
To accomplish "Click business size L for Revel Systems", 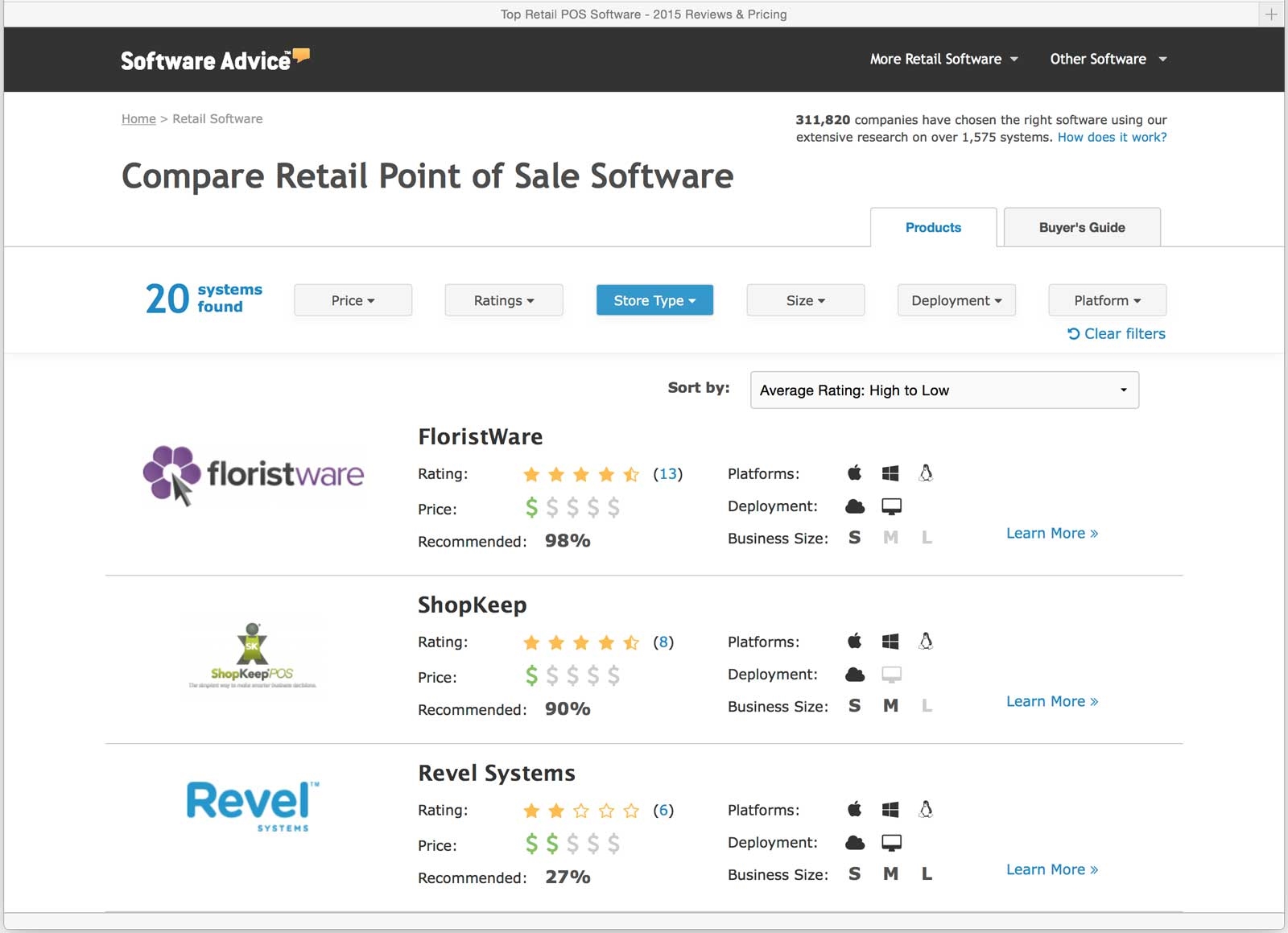I will coord(927,873).
